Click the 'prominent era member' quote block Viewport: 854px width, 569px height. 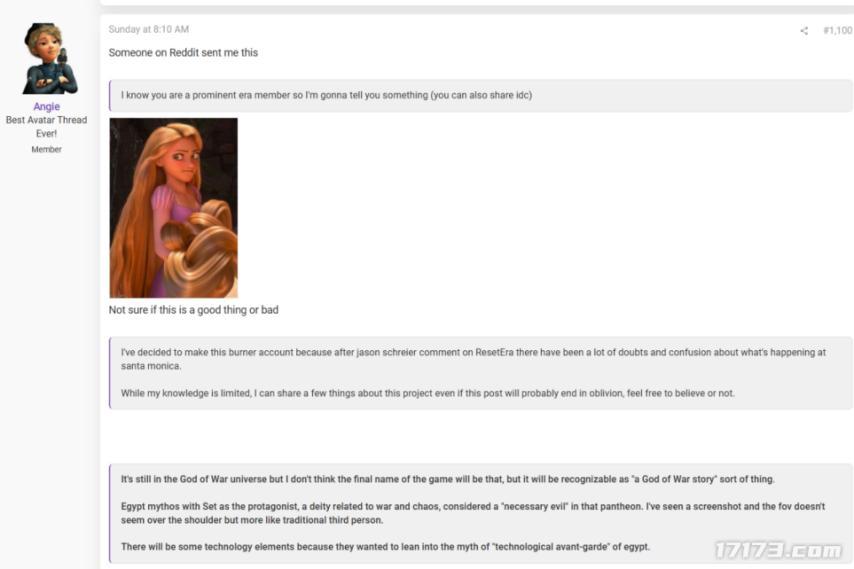481,95
